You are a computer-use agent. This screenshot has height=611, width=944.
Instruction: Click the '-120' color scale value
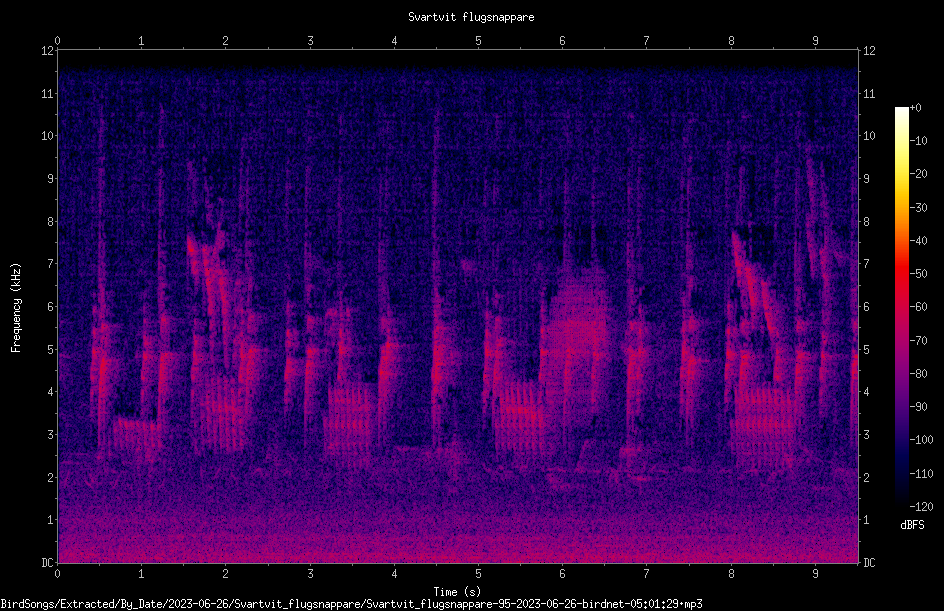pyautogui.click(x=921, y=506)
